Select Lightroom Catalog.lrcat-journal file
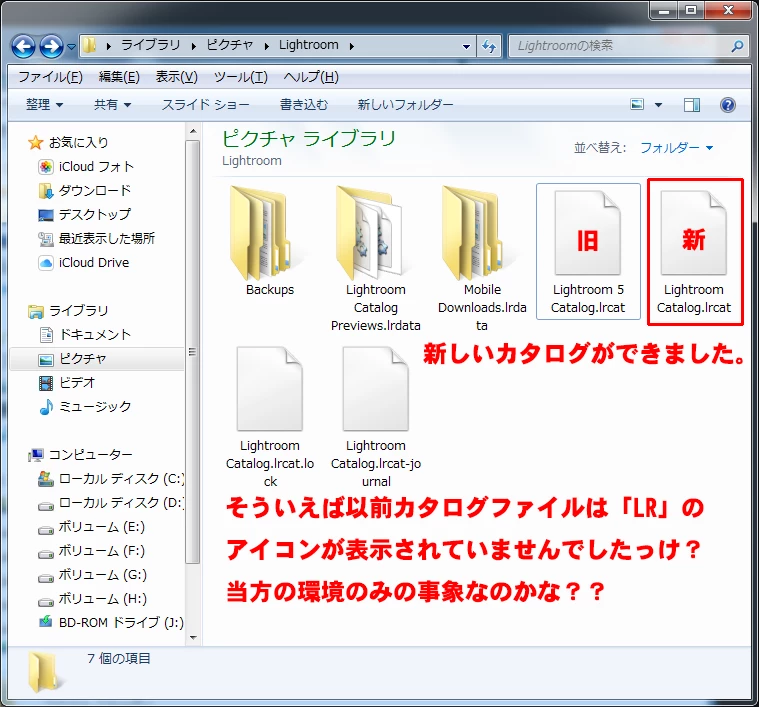759x707 pixels. click(376, 416)
